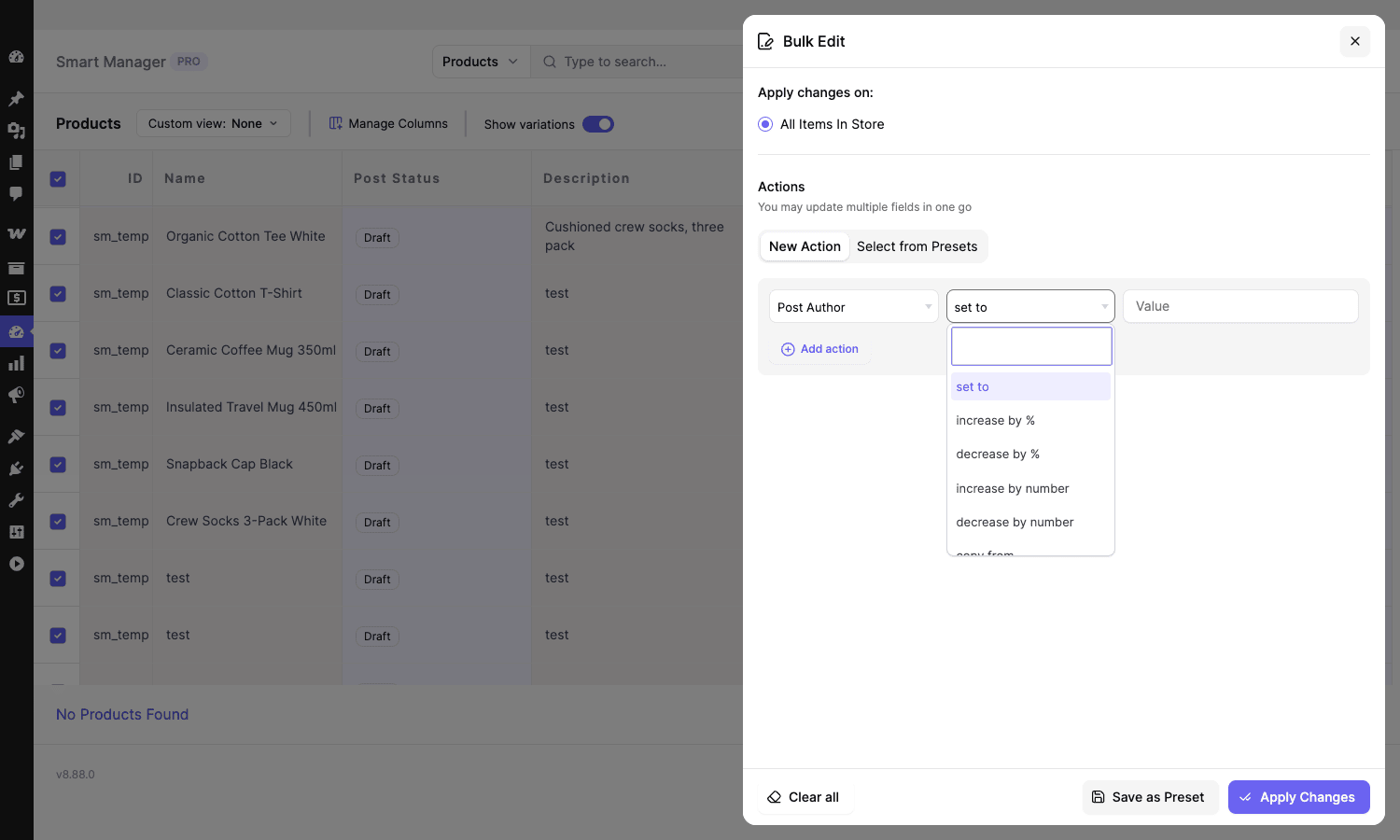Viewport: 1400px width, 840px height.
Task: Click the dropdown option filter box
Action: click(x=1031, y=346)
